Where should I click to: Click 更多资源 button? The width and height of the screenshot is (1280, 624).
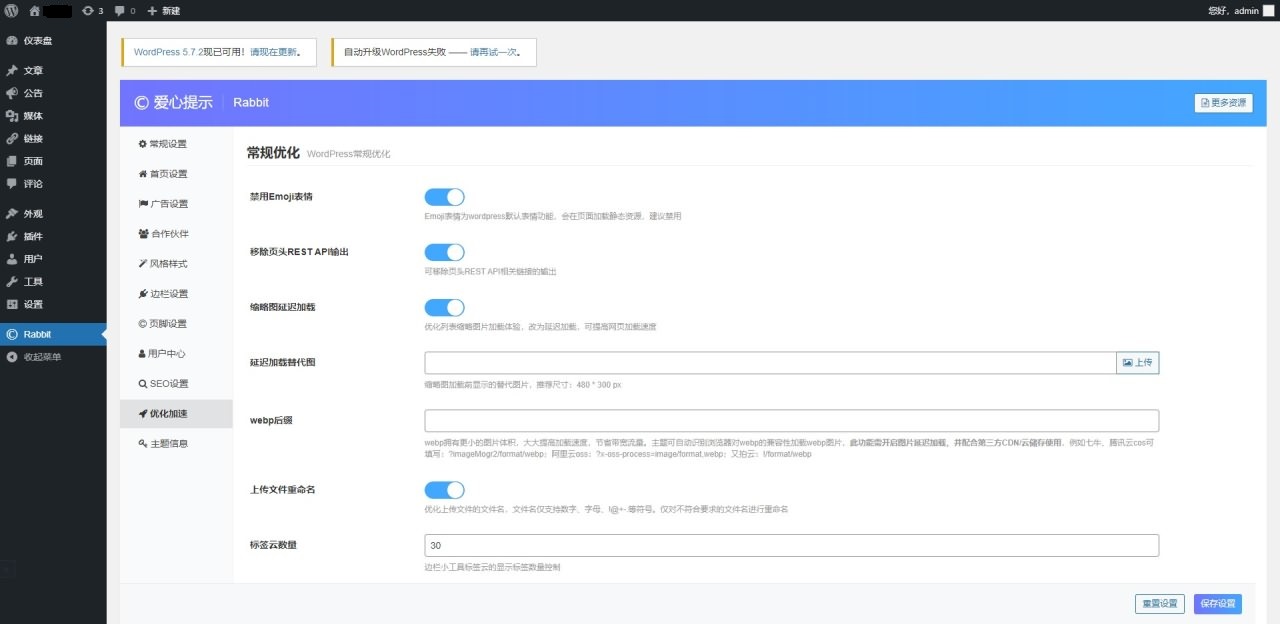click(x=1223, y=103)
